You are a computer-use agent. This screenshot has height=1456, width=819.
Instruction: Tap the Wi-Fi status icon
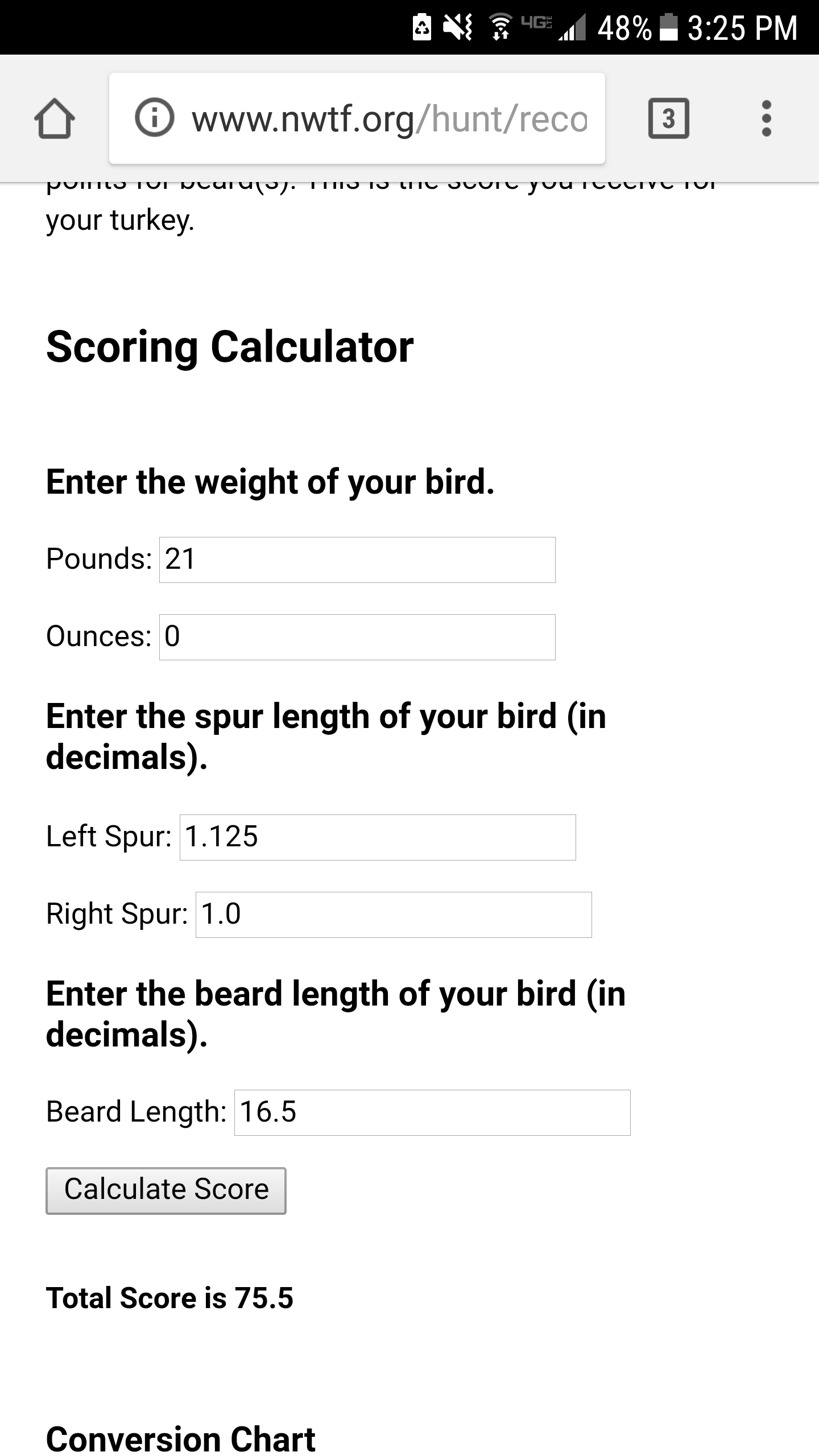(500, 27)
